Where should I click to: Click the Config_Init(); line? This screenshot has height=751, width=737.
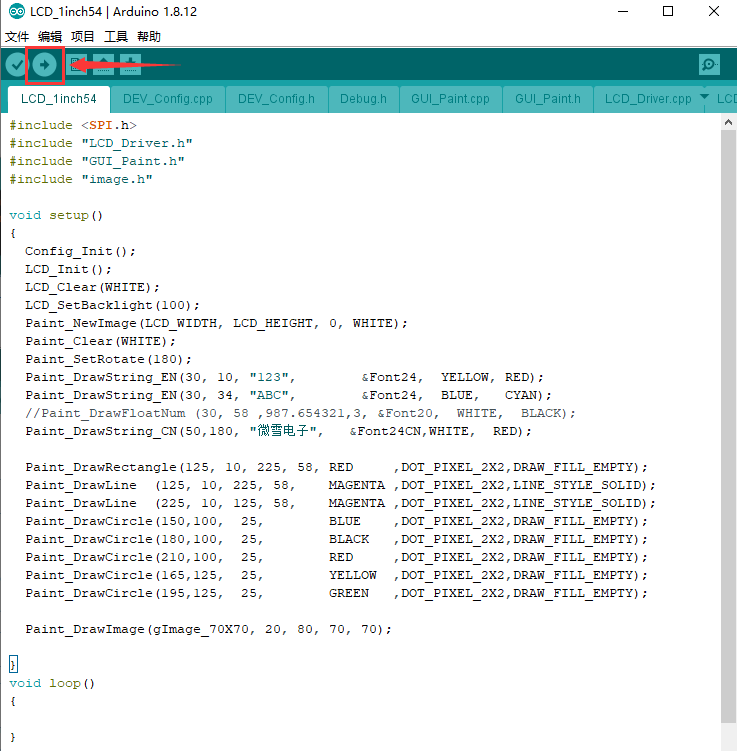click(x=80, y=251)
